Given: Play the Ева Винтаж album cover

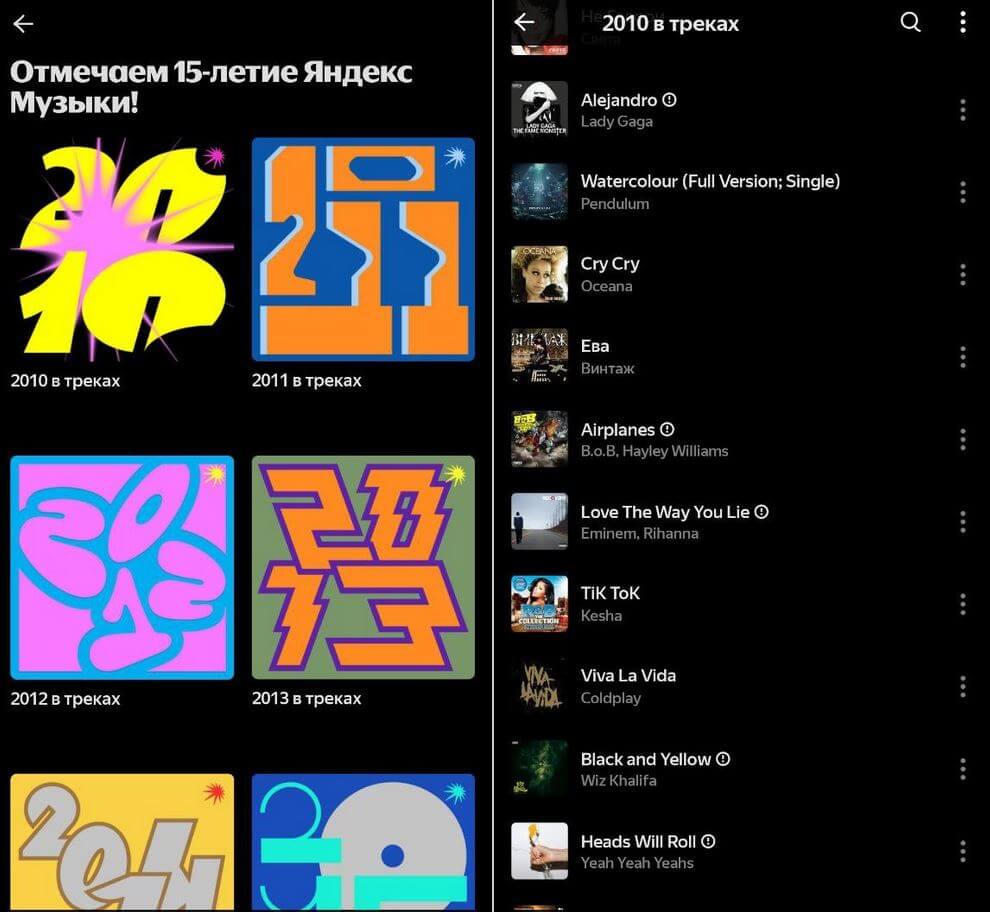Looking at the screenshot, I should 539,357.
